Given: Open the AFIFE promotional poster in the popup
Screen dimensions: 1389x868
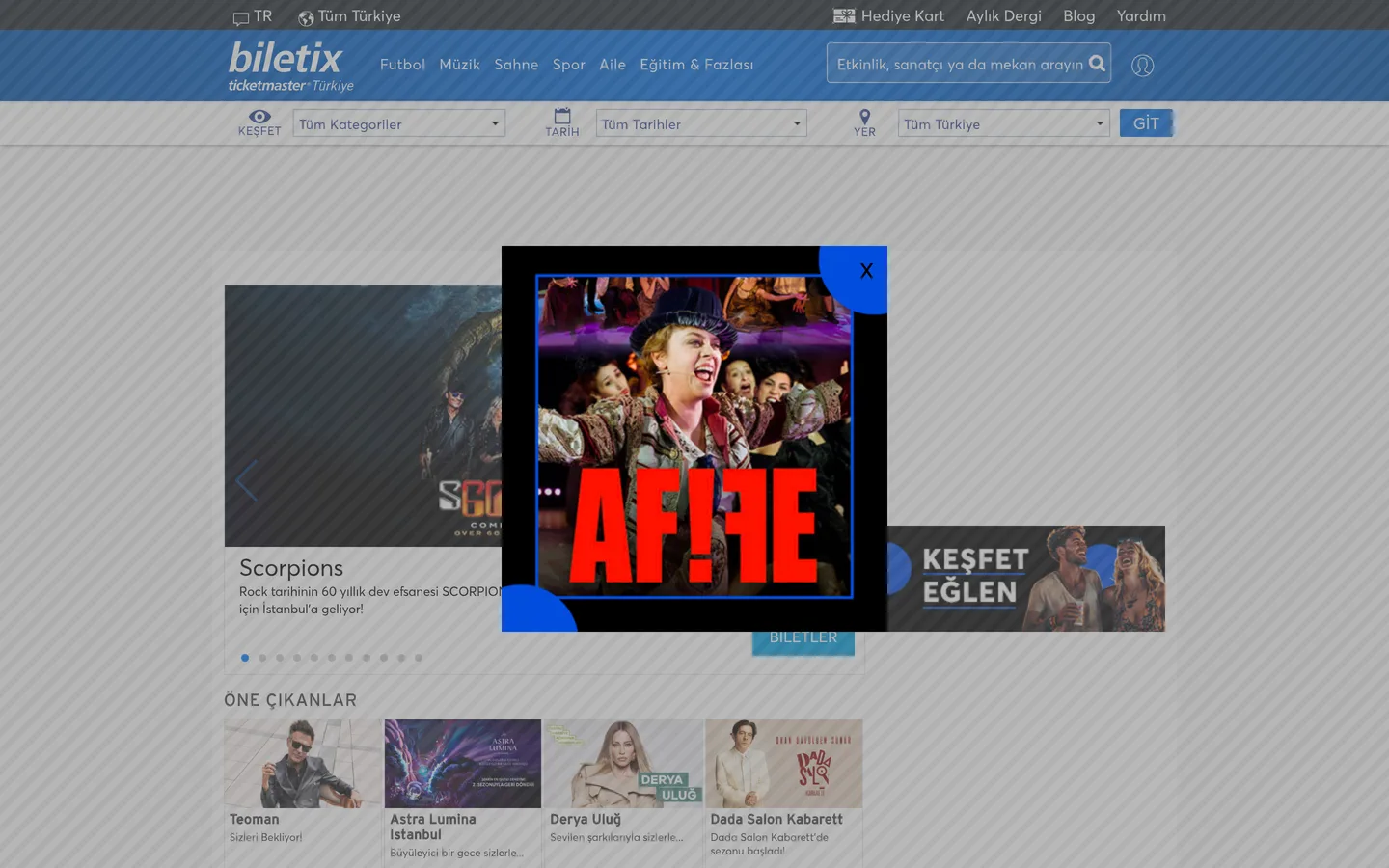Looking at the screenshot, I should point(694,437).
